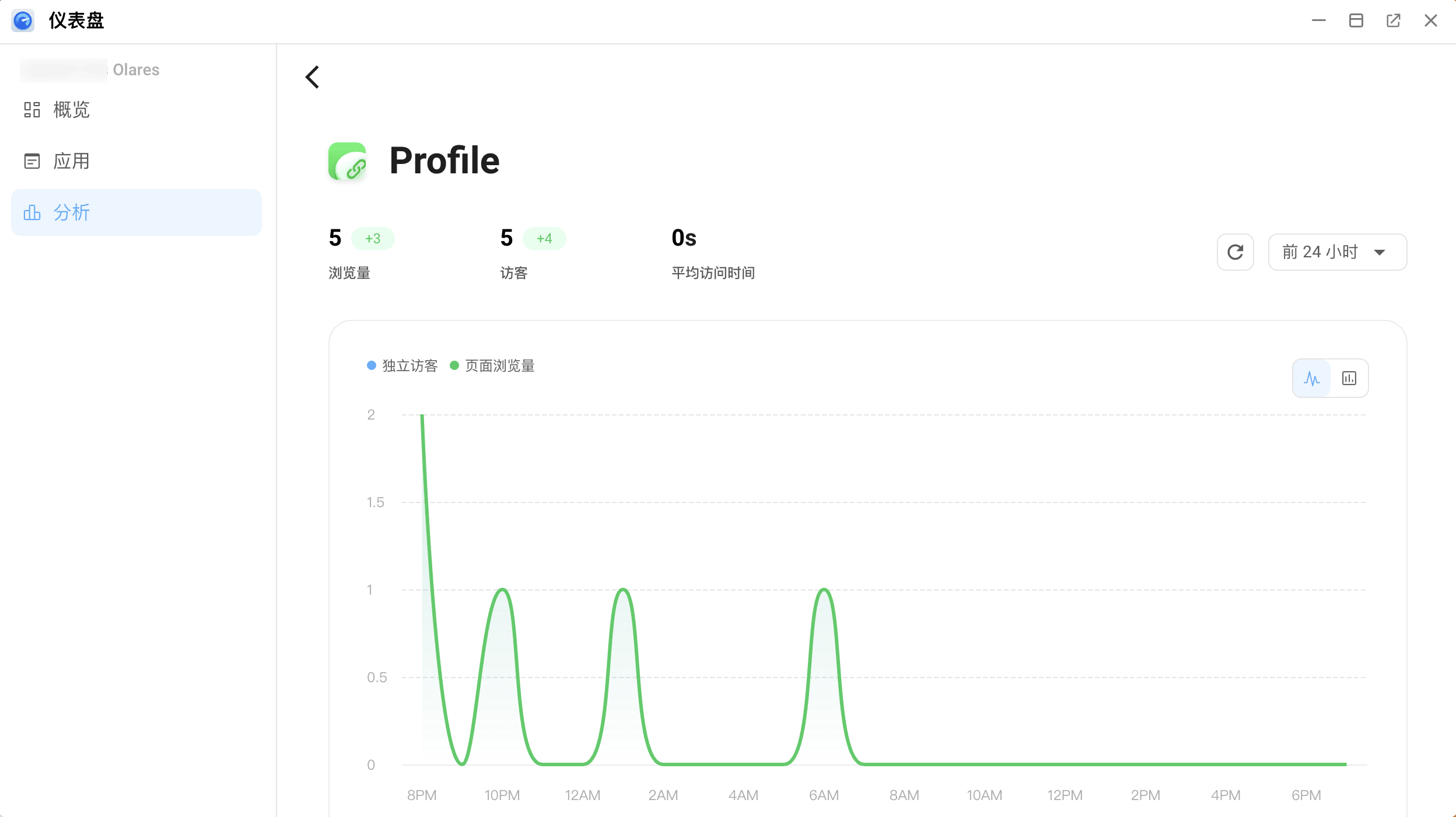Select the 分析 analytics sidebar item
This screenshot has width=1456, height=817.
tap(136, 212)
